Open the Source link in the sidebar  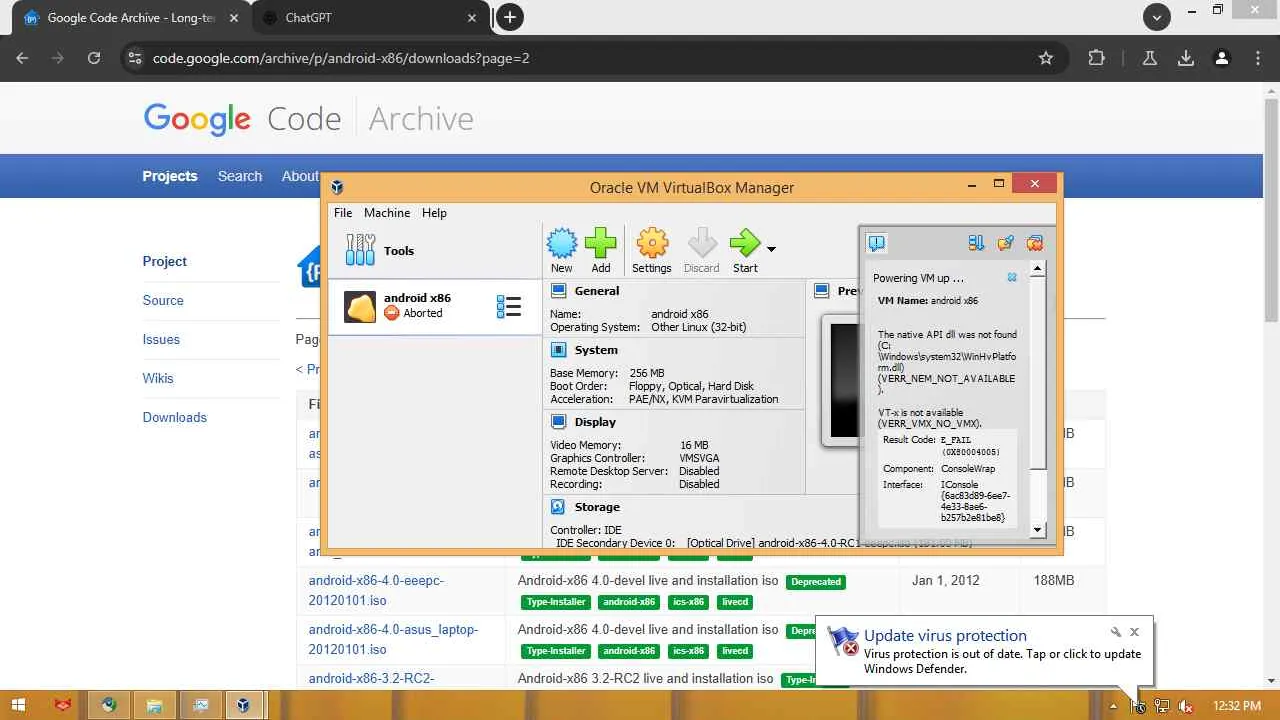click(163, 300)
